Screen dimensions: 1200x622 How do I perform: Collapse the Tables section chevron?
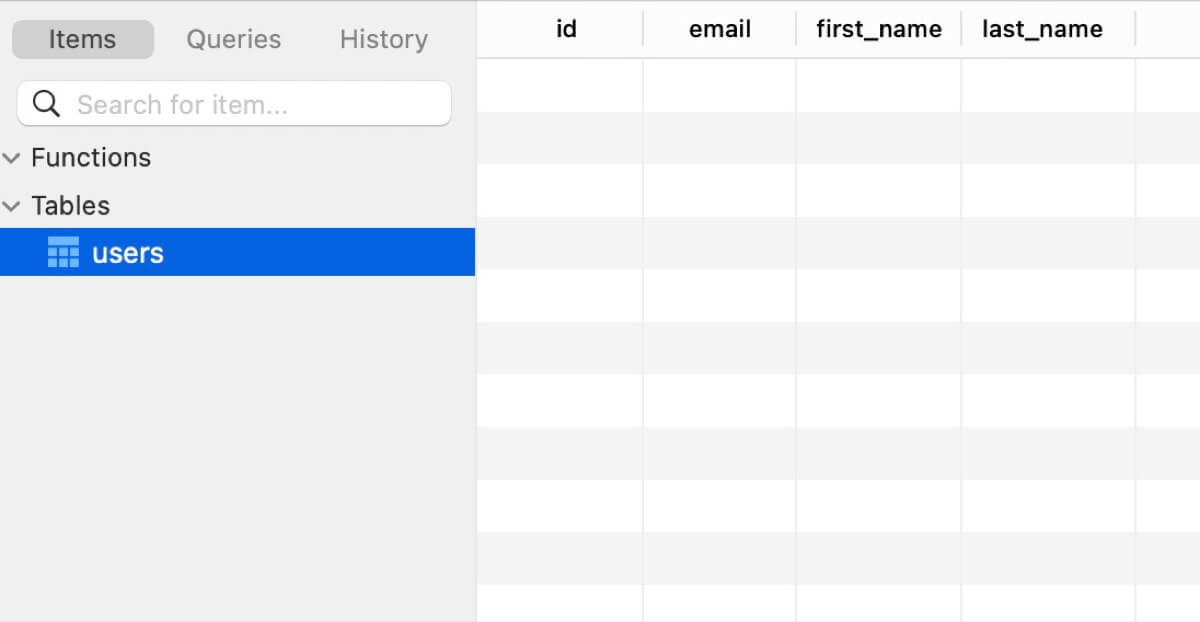[x=12, y=206]
